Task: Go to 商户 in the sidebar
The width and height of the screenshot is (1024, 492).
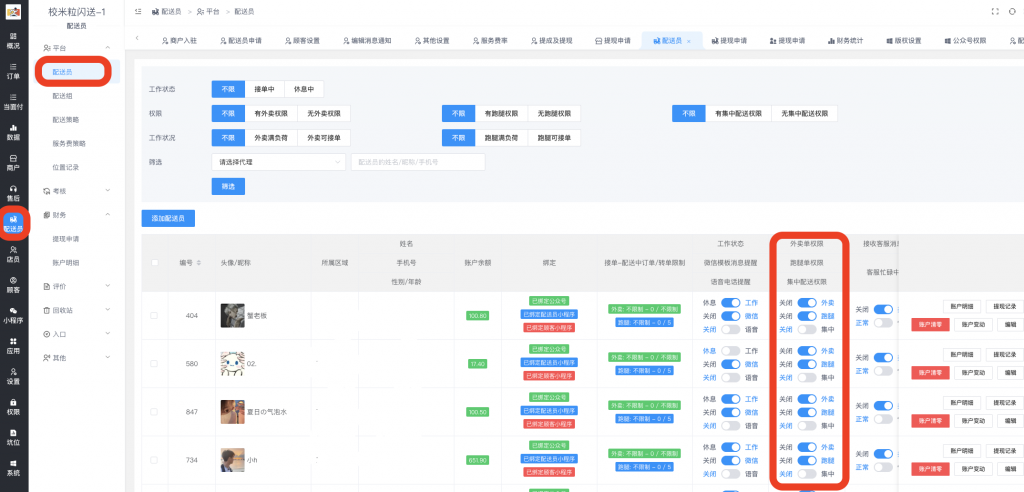Action: pyautogui.click(x=13, y=162)
